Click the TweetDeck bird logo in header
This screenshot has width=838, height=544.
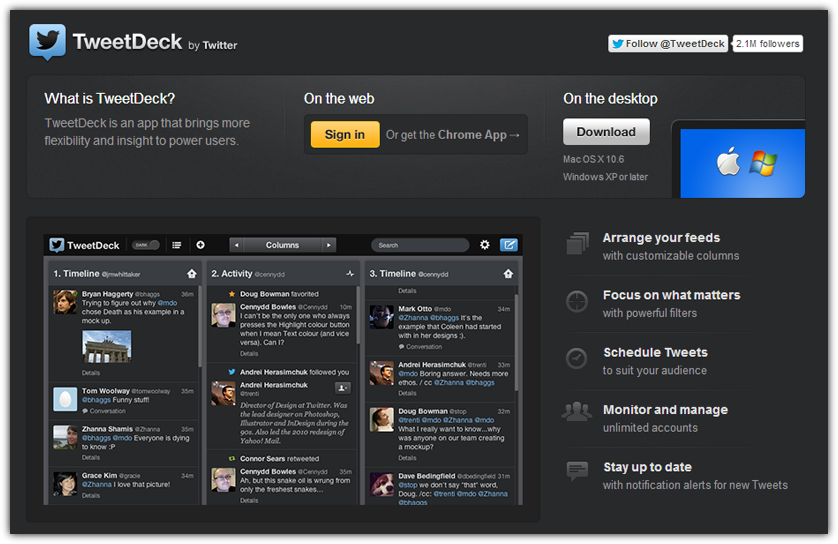click(x=48, y=42)
